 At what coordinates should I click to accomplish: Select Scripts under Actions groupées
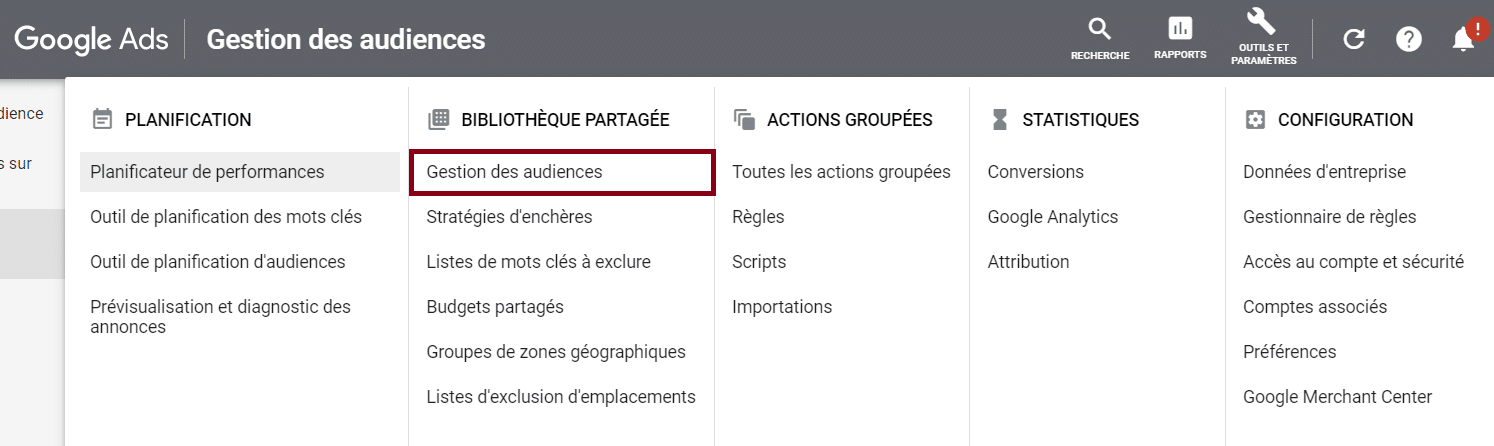759,262
